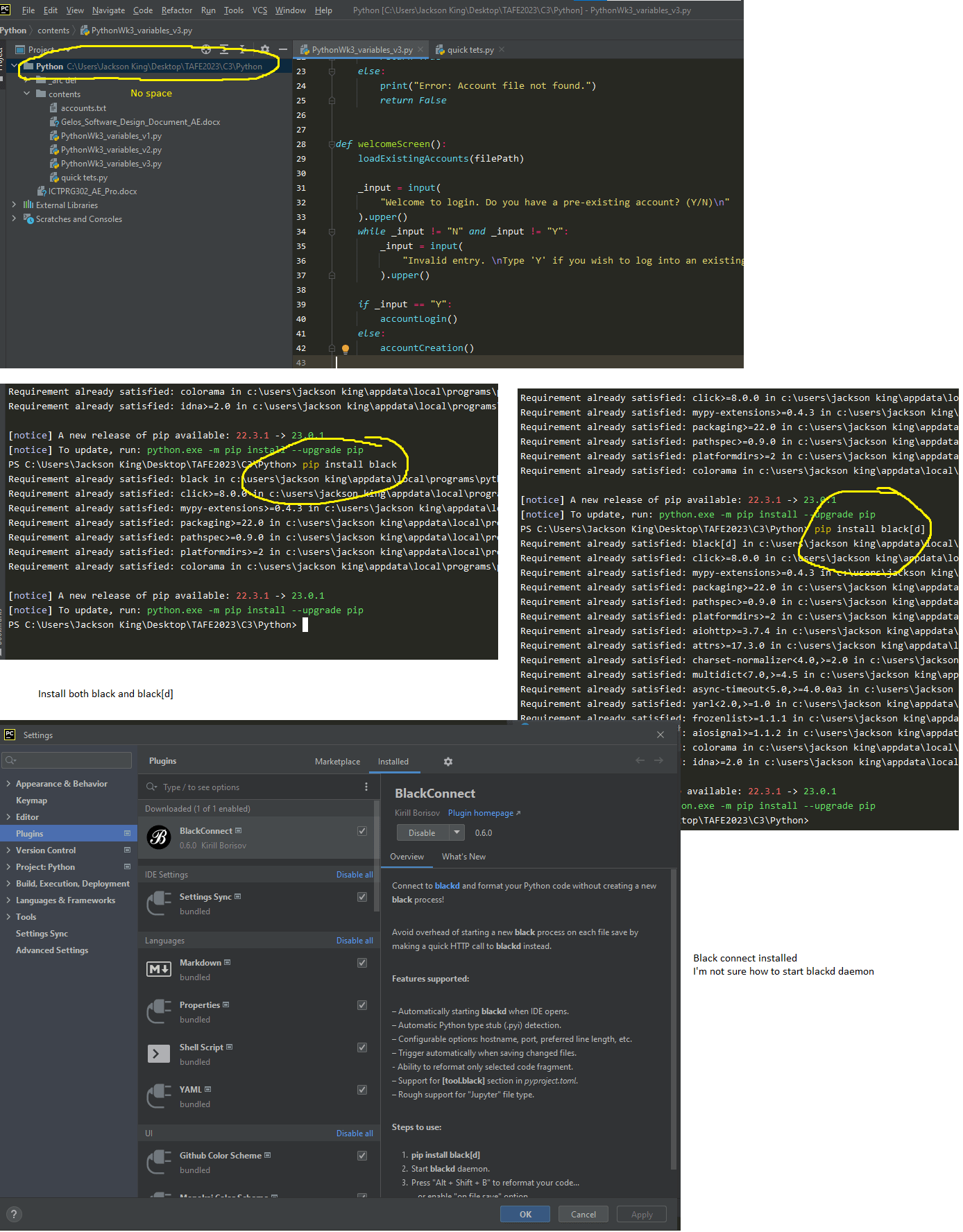963x1232 pixels.
Task: Click the Disable button for BlackConnect
Action: 422,832
